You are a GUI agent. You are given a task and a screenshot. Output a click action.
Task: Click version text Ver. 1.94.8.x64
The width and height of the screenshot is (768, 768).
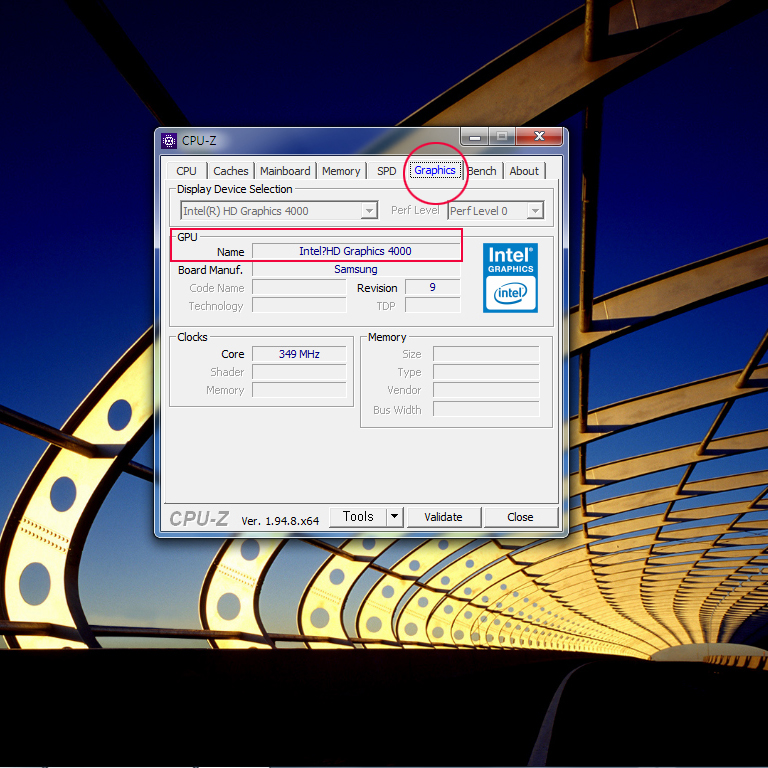tap(280, 521)
